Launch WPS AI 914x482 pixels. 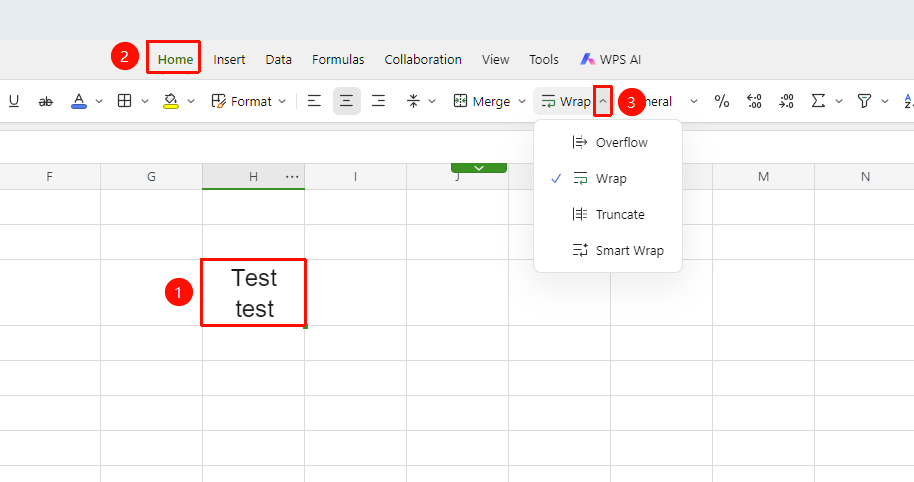coord(610,59)
